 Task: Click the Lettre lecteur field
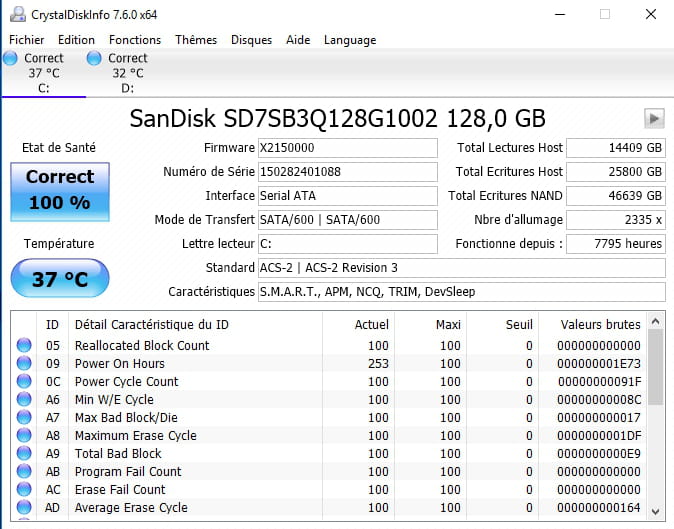(x=348, y=244)
